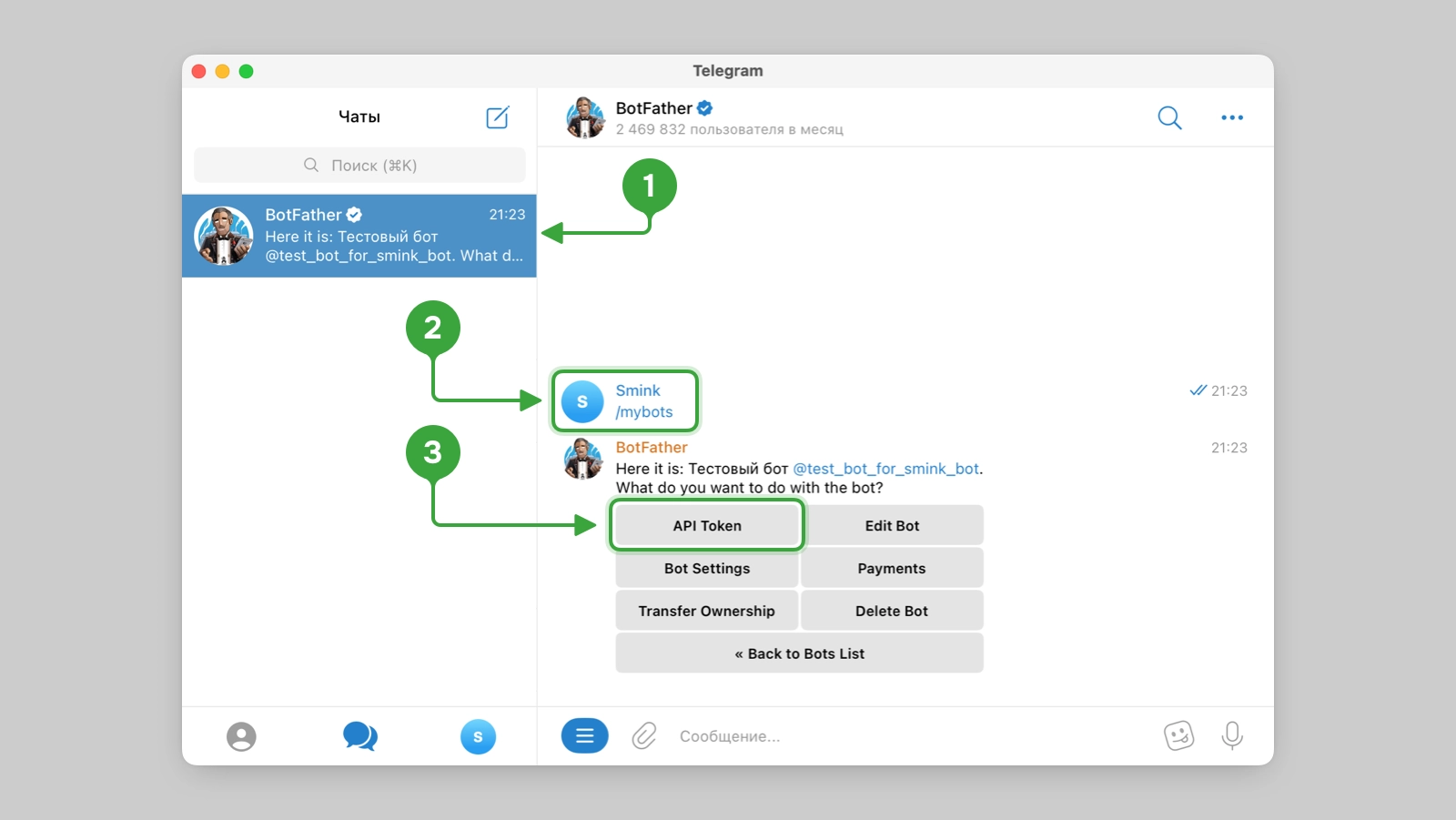The height and width of the screenshot is (820, 1456).
Task: Switch to the Chats tab
Action: point(360,736)
